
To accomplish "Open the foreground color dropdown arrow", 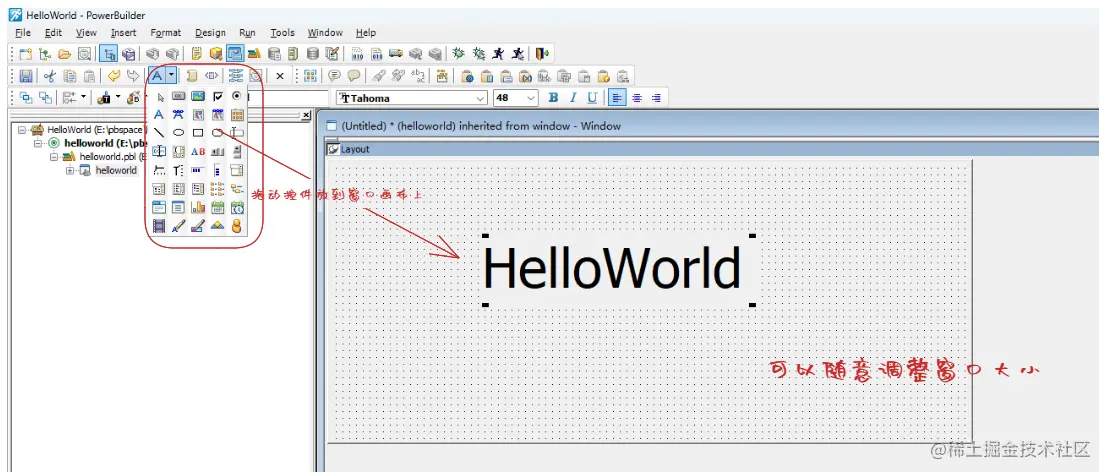I will point(118,97).
